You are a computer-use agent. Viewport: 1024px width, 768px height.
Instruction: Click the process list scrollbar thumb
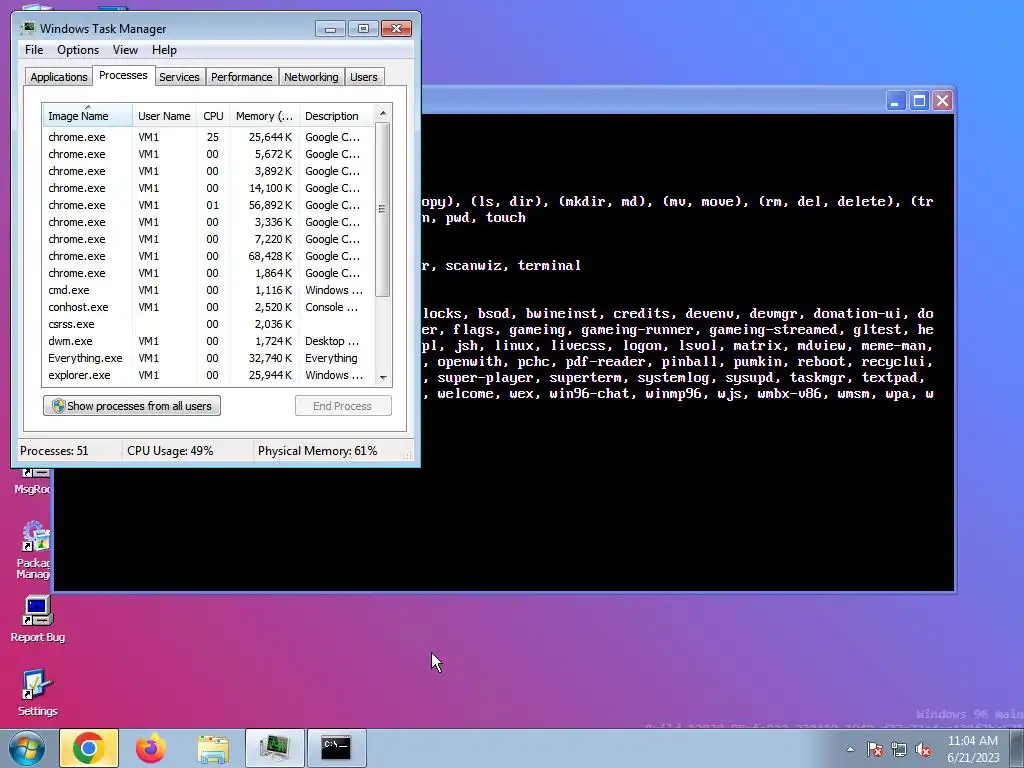[x=383, y=209]
